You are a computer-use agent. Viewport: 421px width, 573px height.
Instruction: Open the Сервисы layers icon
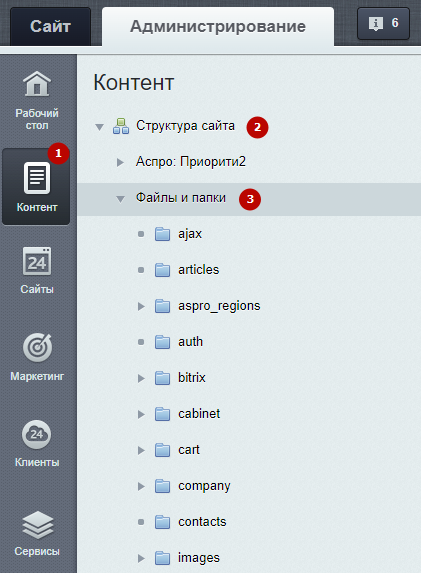click(x=37, y=525)
